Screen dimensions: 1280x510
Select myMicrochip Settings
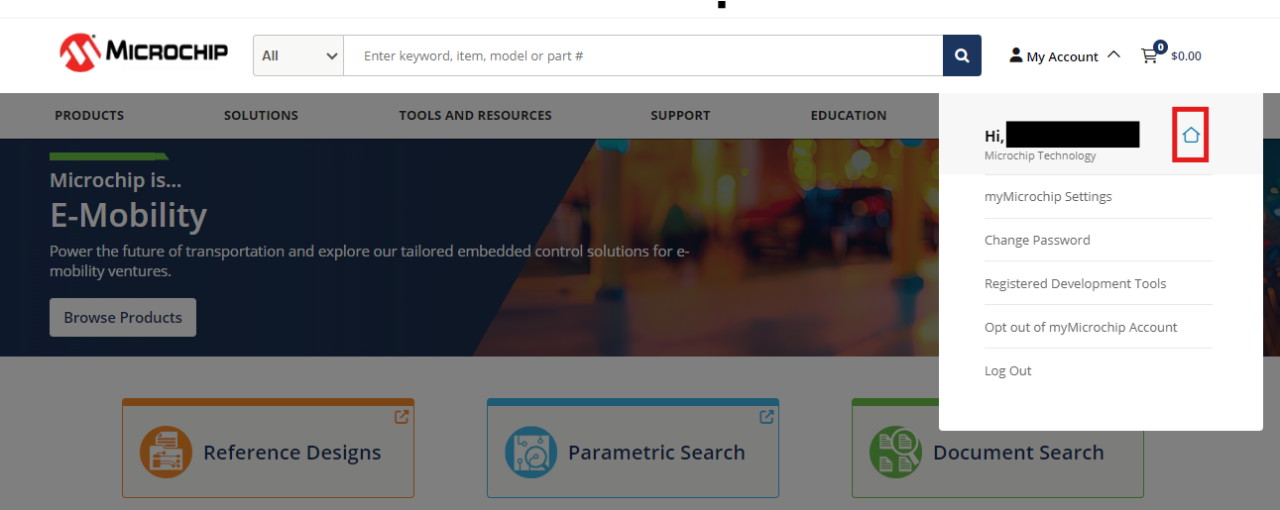click(x=1048, y=197)
